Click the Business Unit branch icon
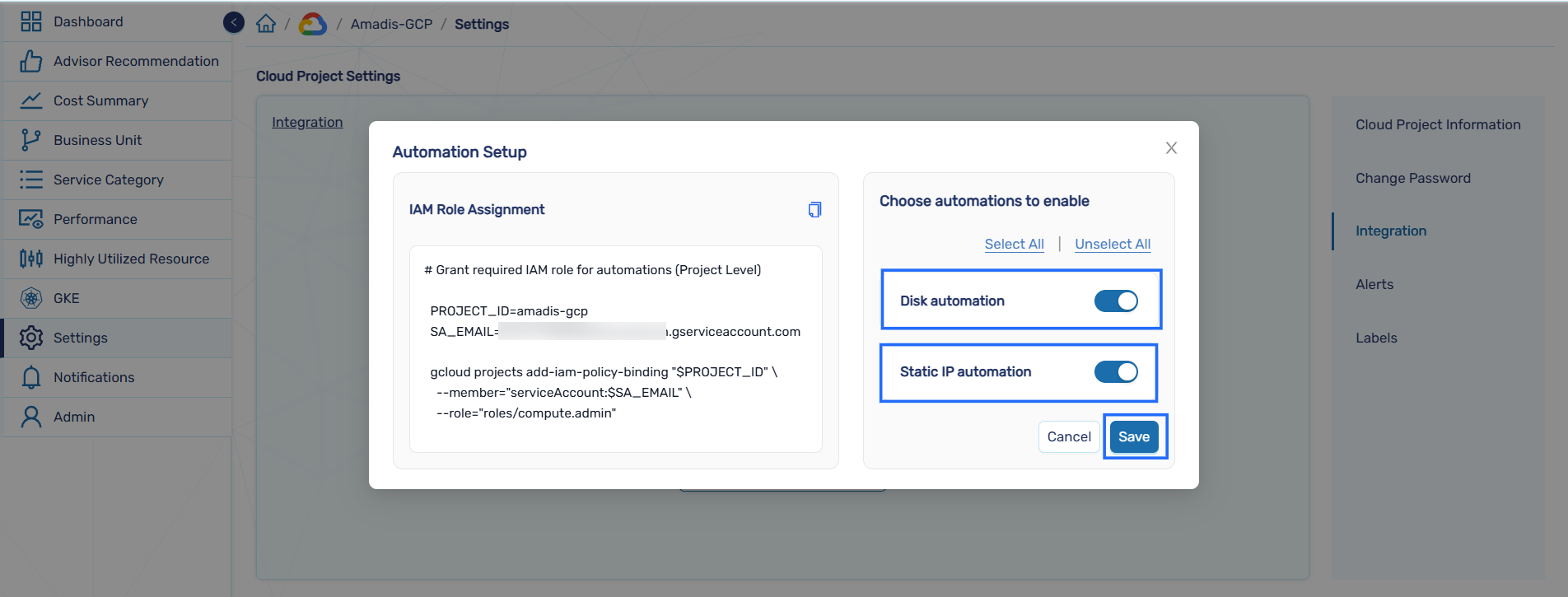The height and width of the screenshot is (597, 1568). (x=31, y=140)
